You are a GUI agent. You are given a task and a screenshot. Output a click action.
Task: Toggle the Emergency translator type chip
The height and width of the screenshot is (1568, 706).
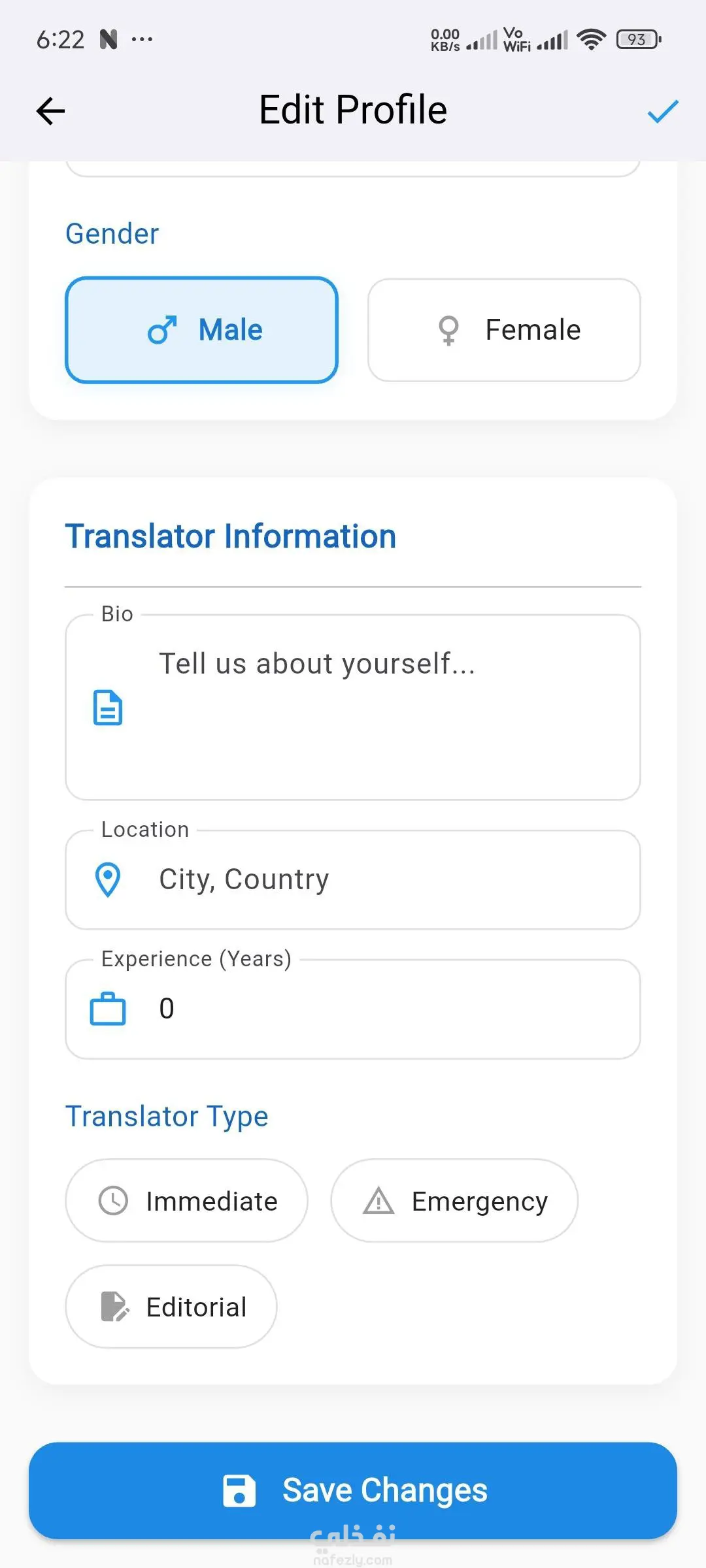[x=454, y=1201]
